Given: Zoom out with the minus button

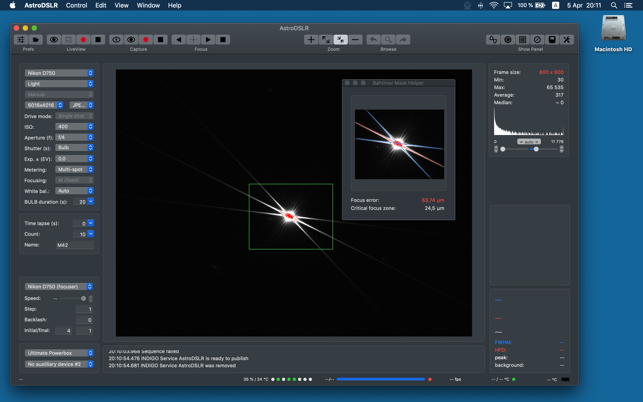Looking at the screenshot, I should pos(356,39).
